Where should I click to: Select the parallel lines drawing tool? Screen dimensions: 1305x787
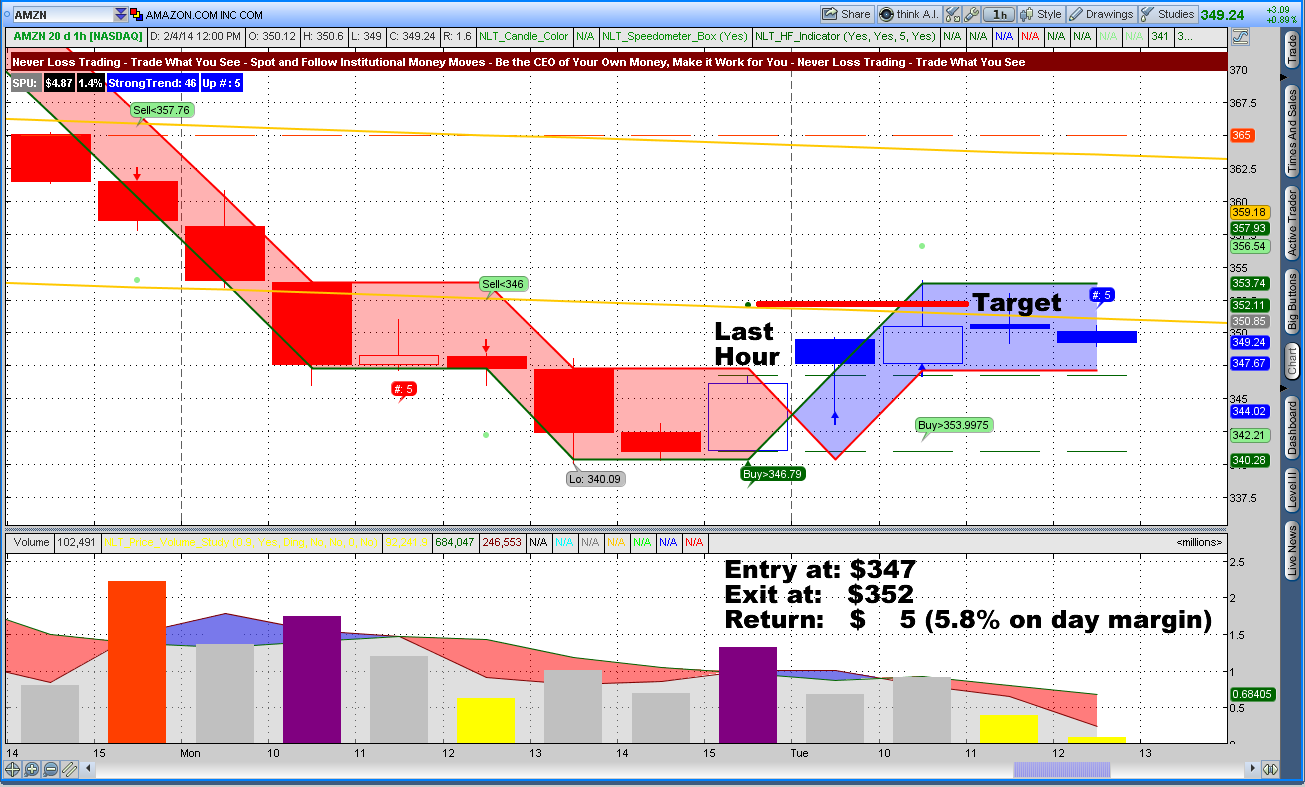(68, 769)
